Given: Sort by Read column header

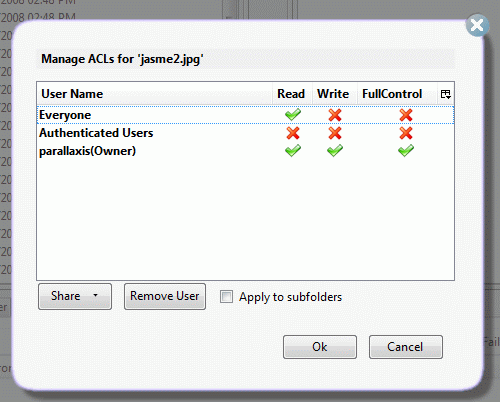Looking at the screenshot, I should click(x=292, y=94).
